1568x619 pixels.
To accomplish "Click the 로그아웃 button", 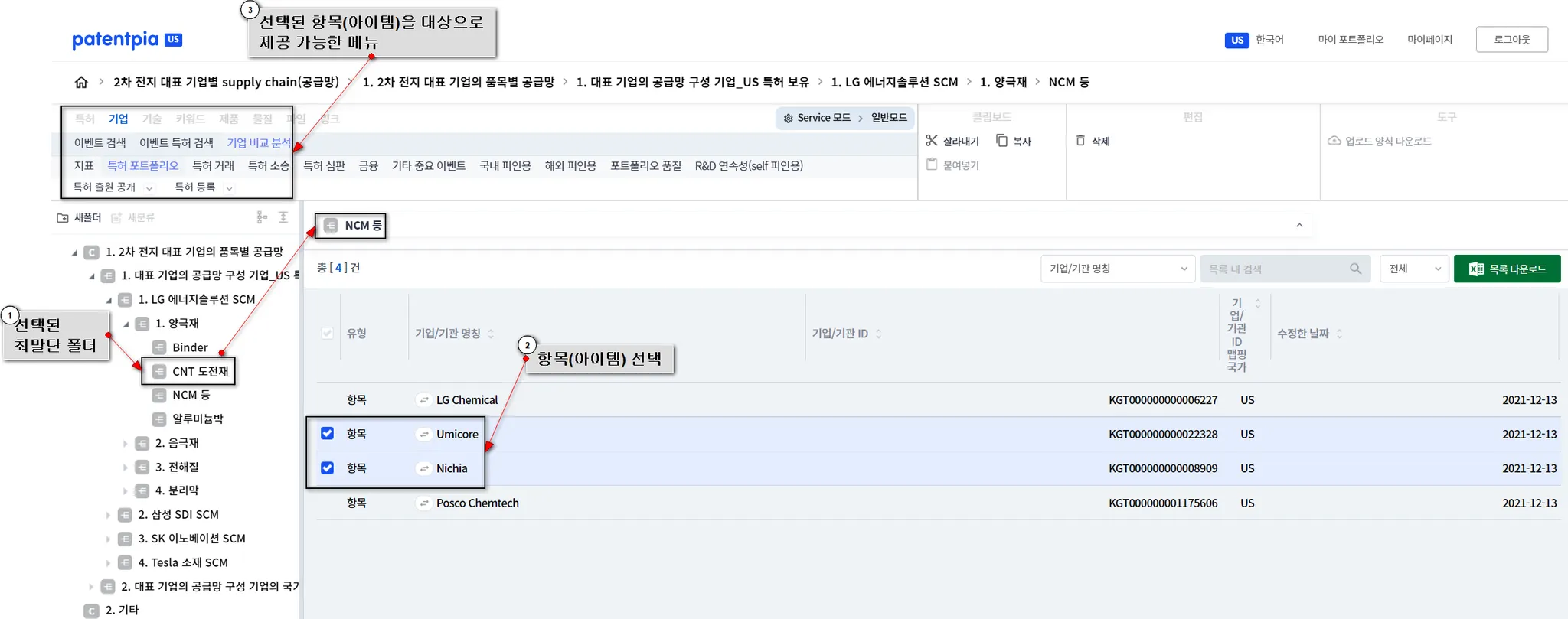I will coord(1511,39).
